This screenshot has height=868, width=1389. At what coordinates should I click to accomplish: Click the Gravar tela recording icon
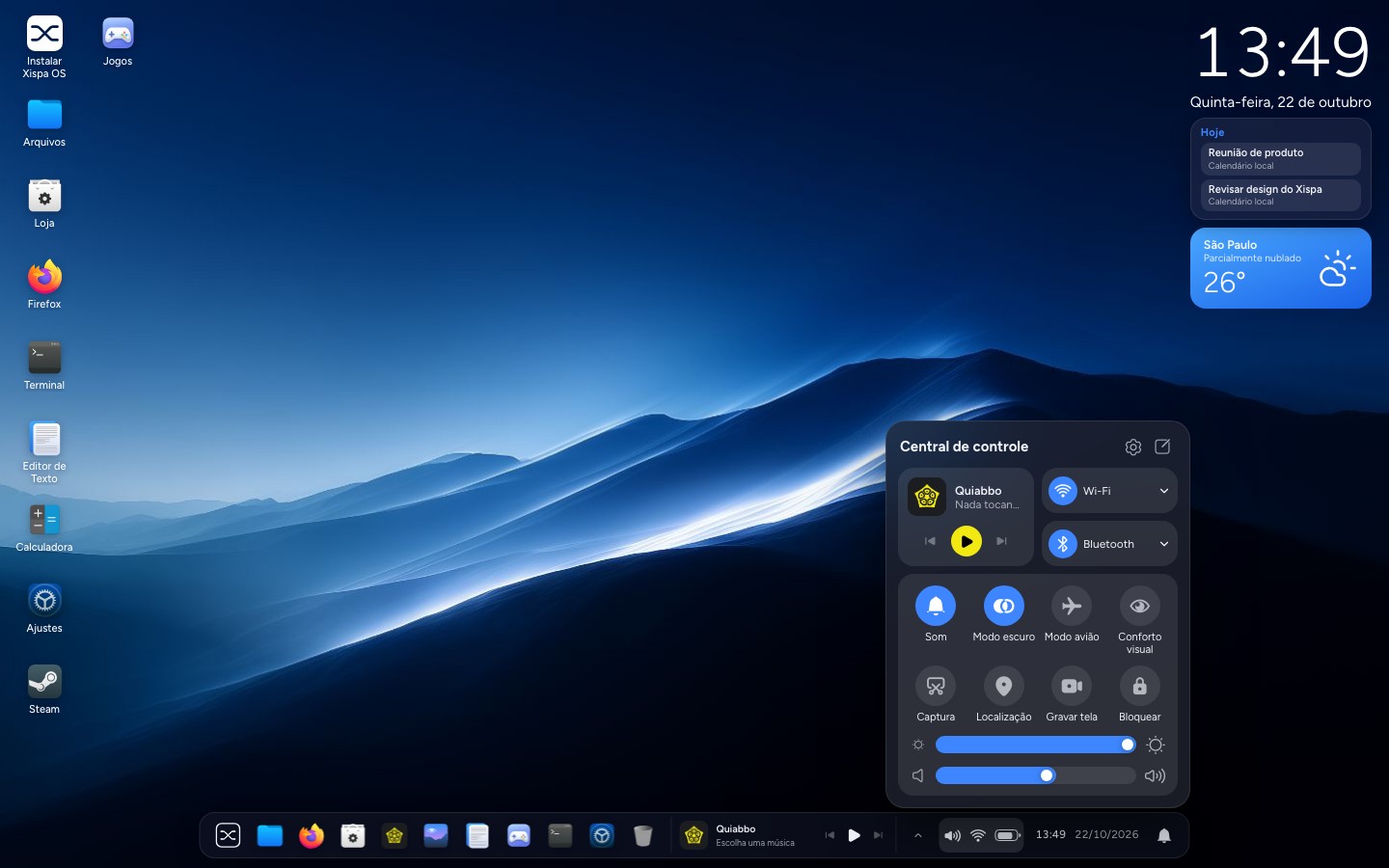coord(1072,686)
